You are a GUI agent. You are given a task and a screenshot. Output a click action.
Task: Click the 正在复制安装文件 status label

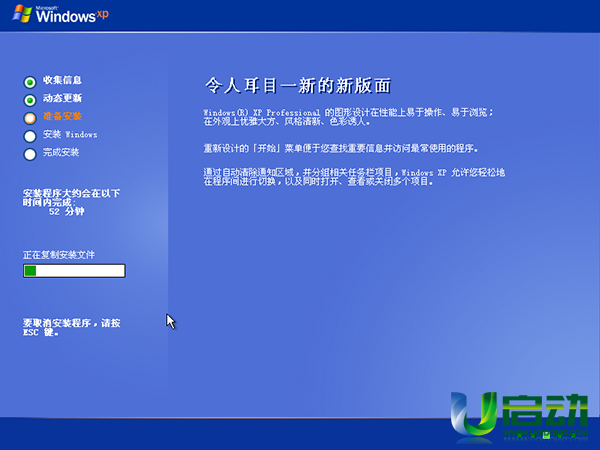[59, 255]
